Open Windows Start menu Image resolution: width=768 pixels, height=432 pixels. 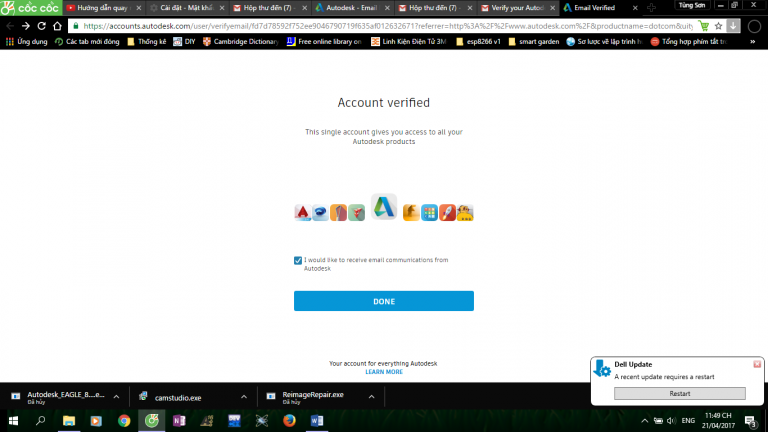point(13,421)
